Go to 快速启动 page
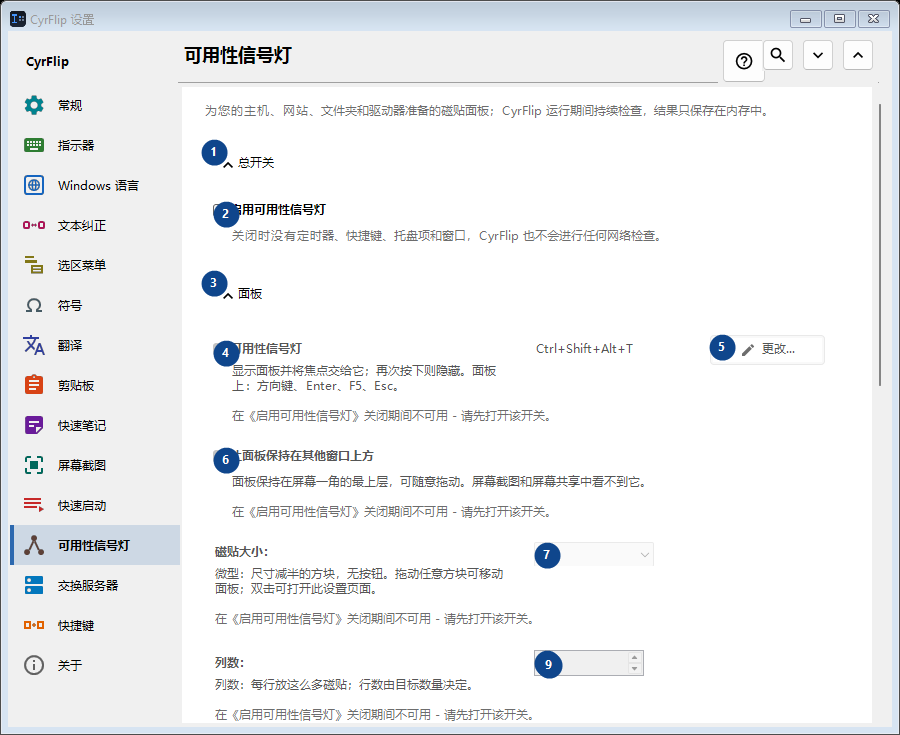The width and height of the screenshot is (900, 735). click(x=95, y=505)
